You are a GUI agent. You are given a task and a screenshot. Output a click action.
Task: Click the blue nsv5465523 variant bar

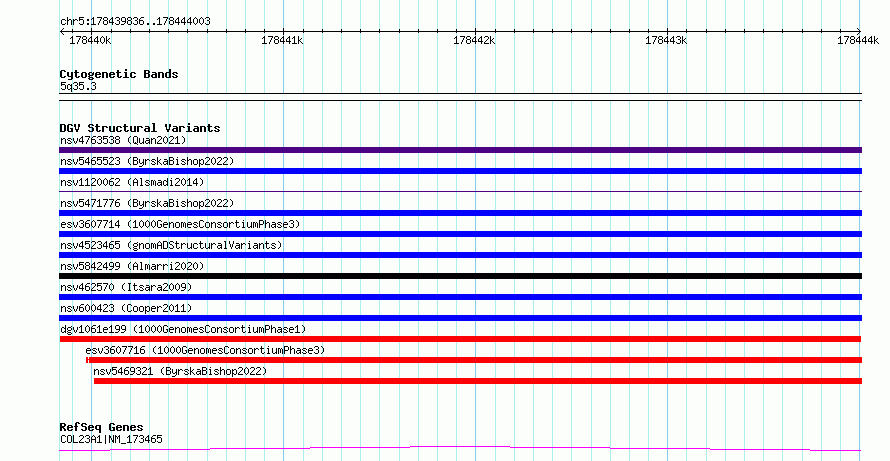pyautogui.click(x=460, y=171)
